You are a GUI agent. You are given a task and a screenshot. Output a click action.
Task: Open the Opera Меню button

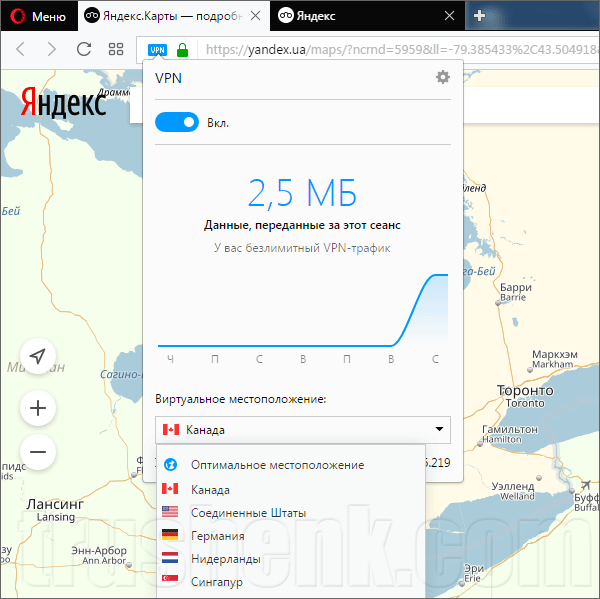point(38,16)
